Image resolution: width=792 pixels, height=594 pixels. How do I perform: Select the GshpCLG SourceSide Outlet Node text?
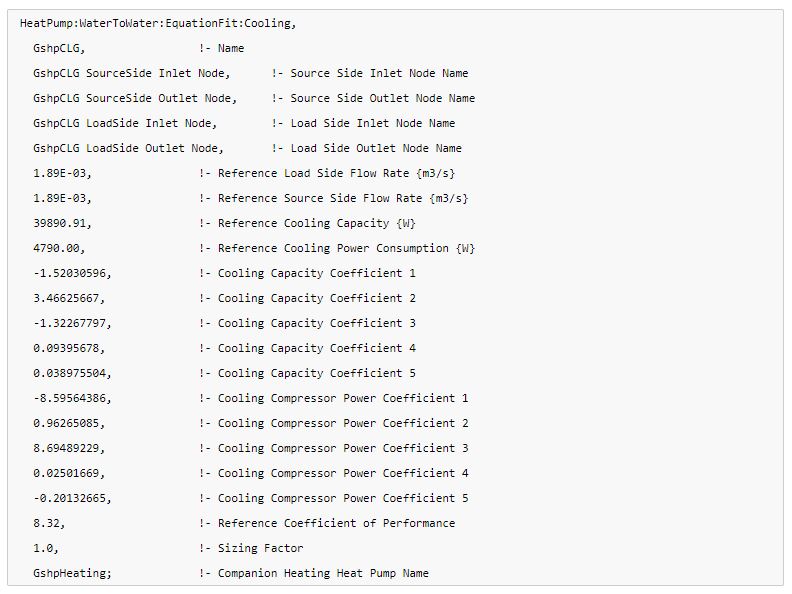pos(135,98)
